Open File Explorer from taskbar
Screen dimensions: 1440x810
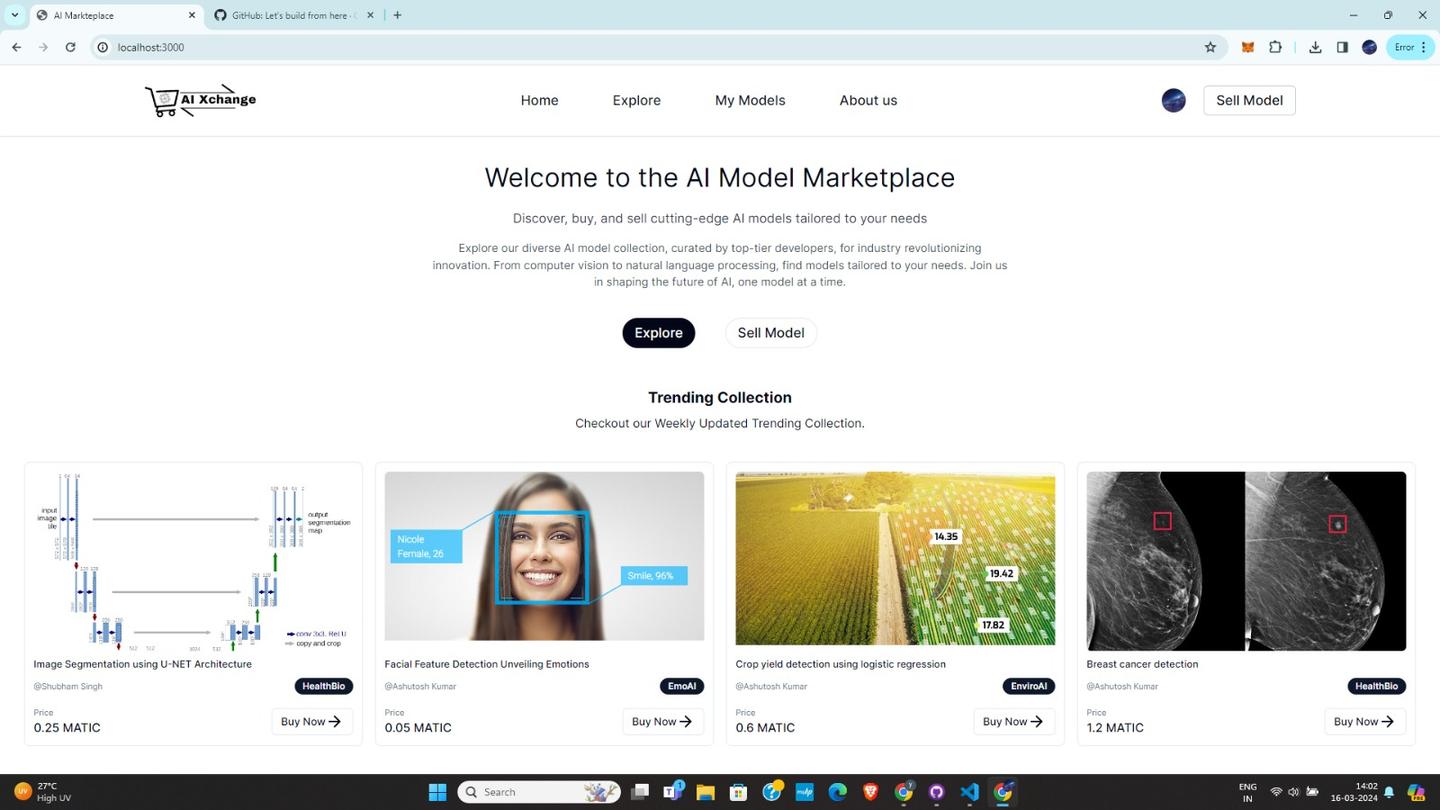705,792
